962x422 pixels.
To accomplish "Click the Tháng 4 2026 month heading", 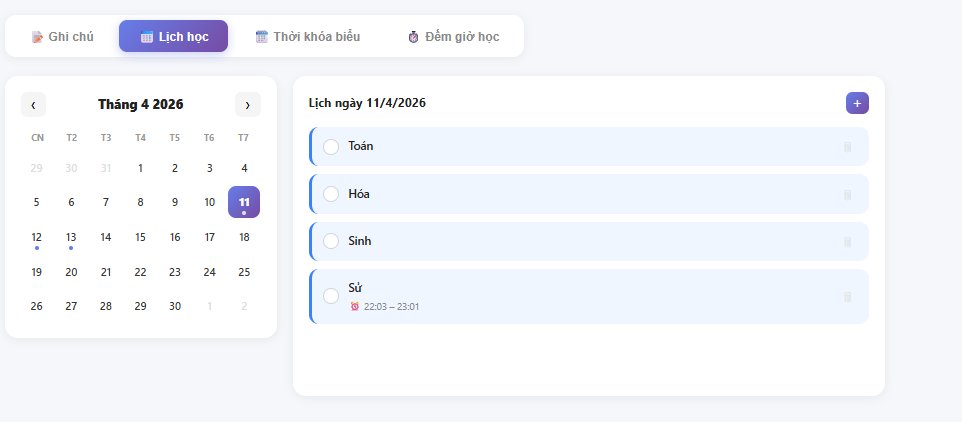I will [x=140, y=104].
